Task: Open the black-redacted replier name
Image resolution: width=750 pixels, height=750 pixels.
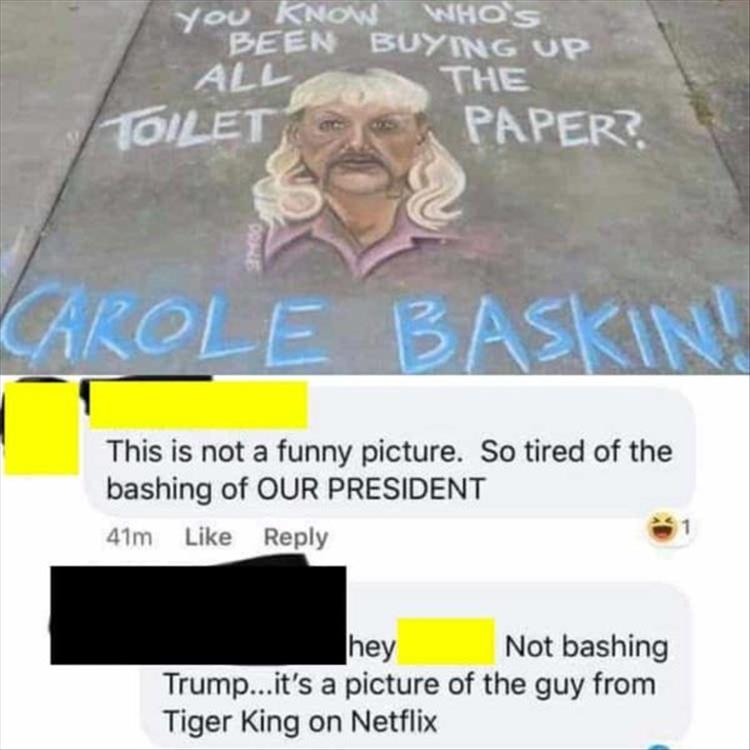Action: (198, 615)
